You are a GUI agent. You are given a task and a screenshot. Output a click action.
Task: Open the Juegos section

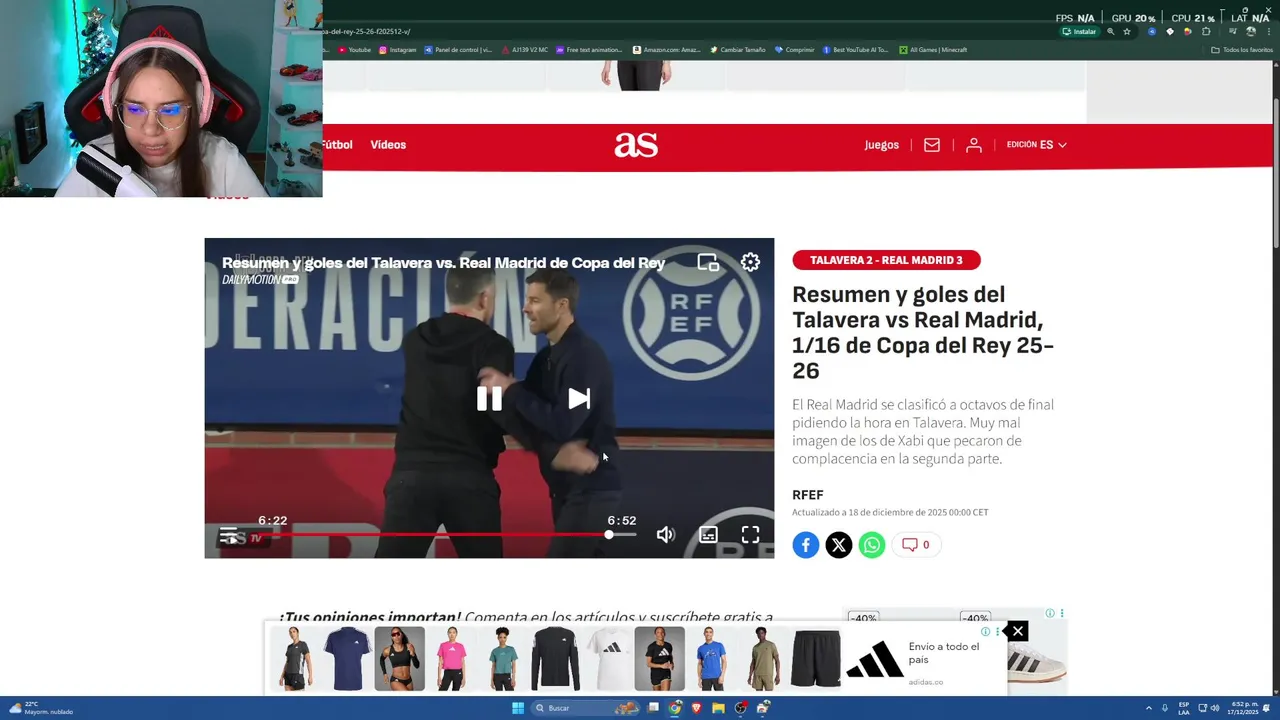coord(882,145)
